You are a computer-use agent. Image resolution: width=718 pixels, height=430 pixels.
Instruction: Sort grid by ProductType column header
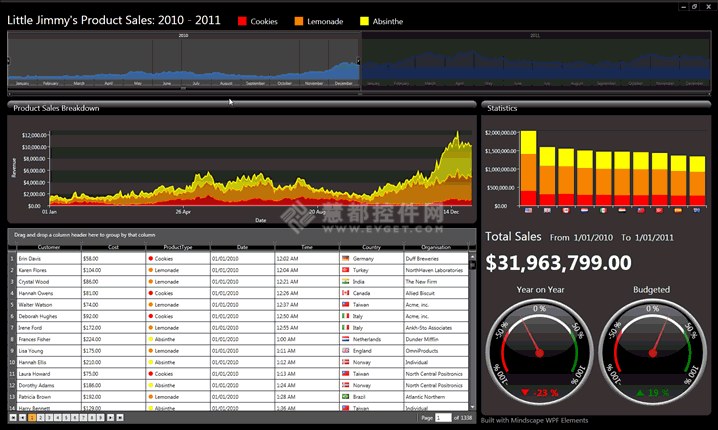[178, 247]
